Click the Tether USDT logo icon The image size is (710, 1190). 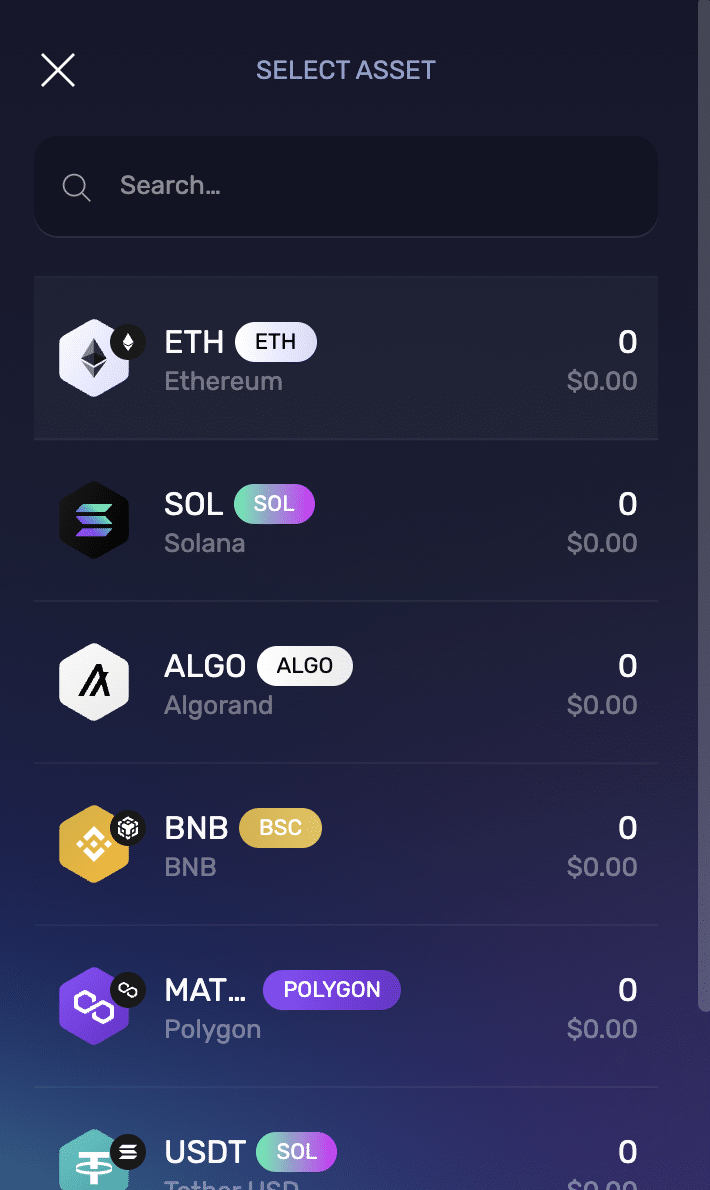(92, 1164)
